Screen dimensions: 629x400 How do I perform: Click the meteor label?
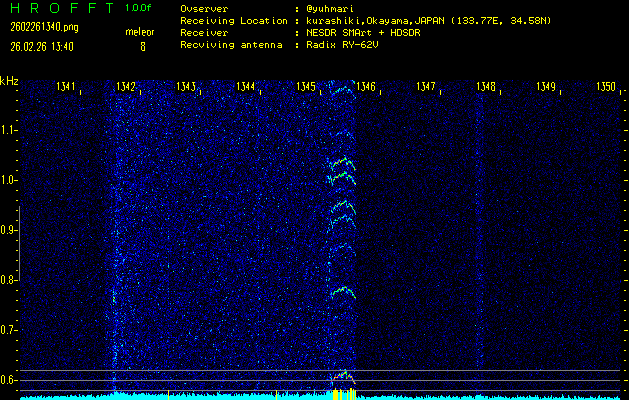coord(140,32)
